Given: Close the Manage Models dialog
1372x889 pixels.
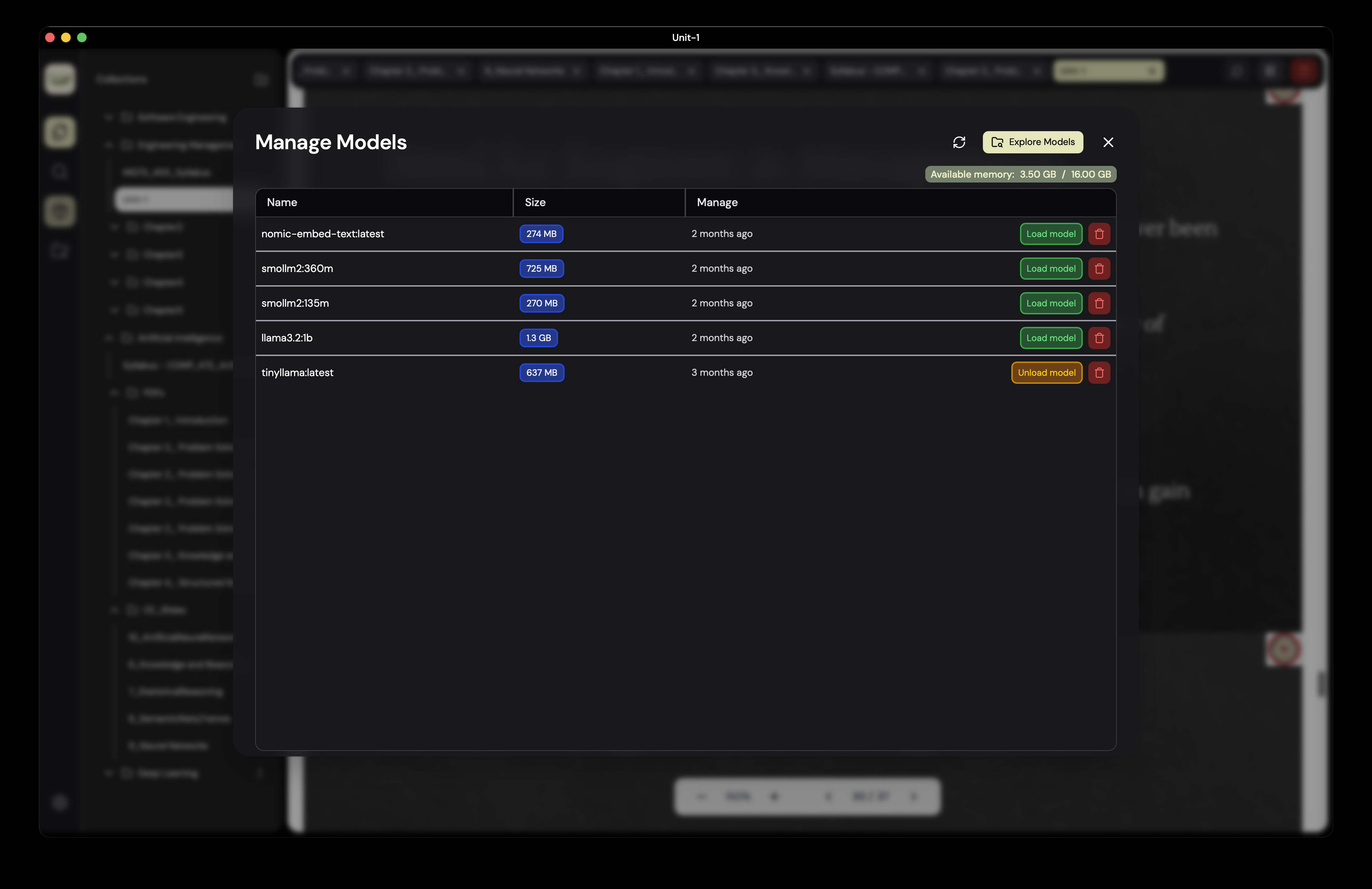Looking at the screenshot, I should click(x=1107, y=143).
